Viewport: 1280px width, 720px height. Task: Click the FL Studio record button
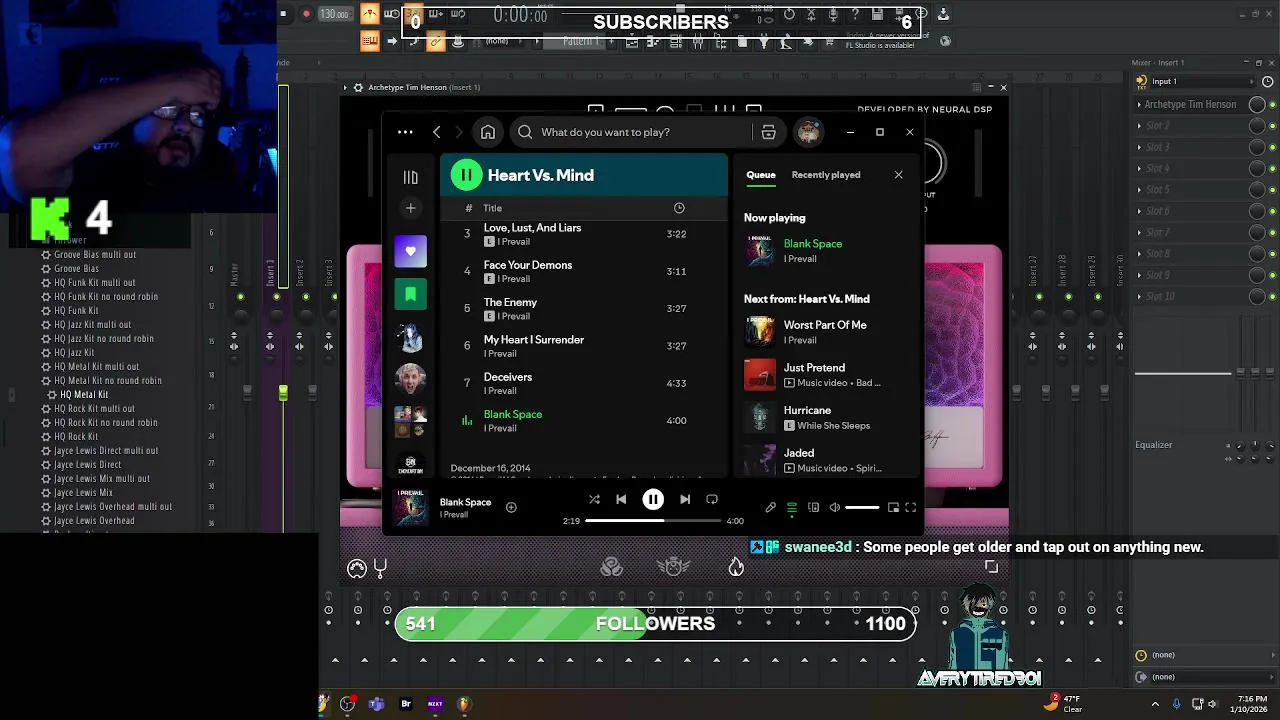point(306,14)
